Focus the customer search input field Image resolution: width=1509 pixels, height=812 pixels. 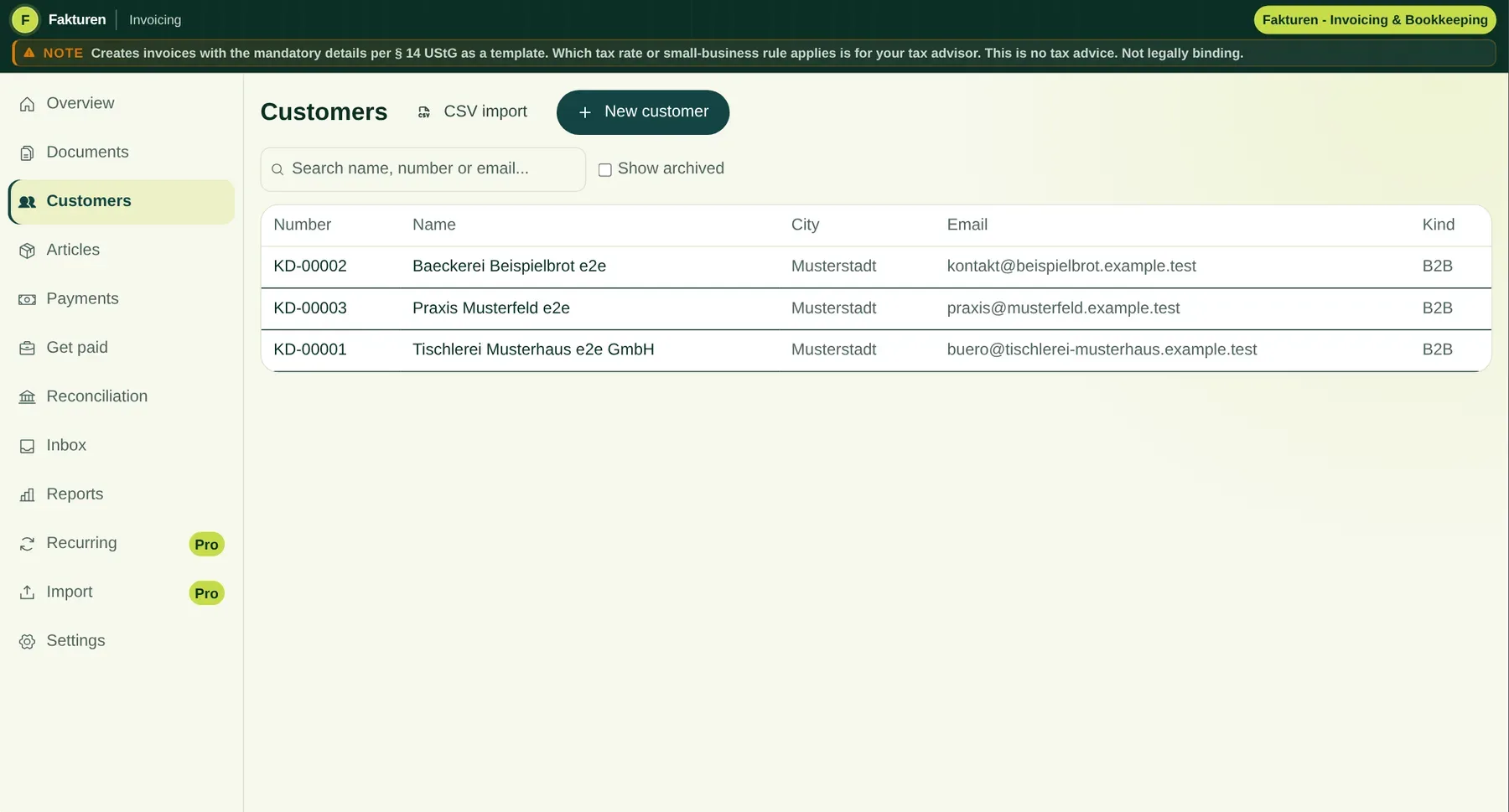point(423,169)
